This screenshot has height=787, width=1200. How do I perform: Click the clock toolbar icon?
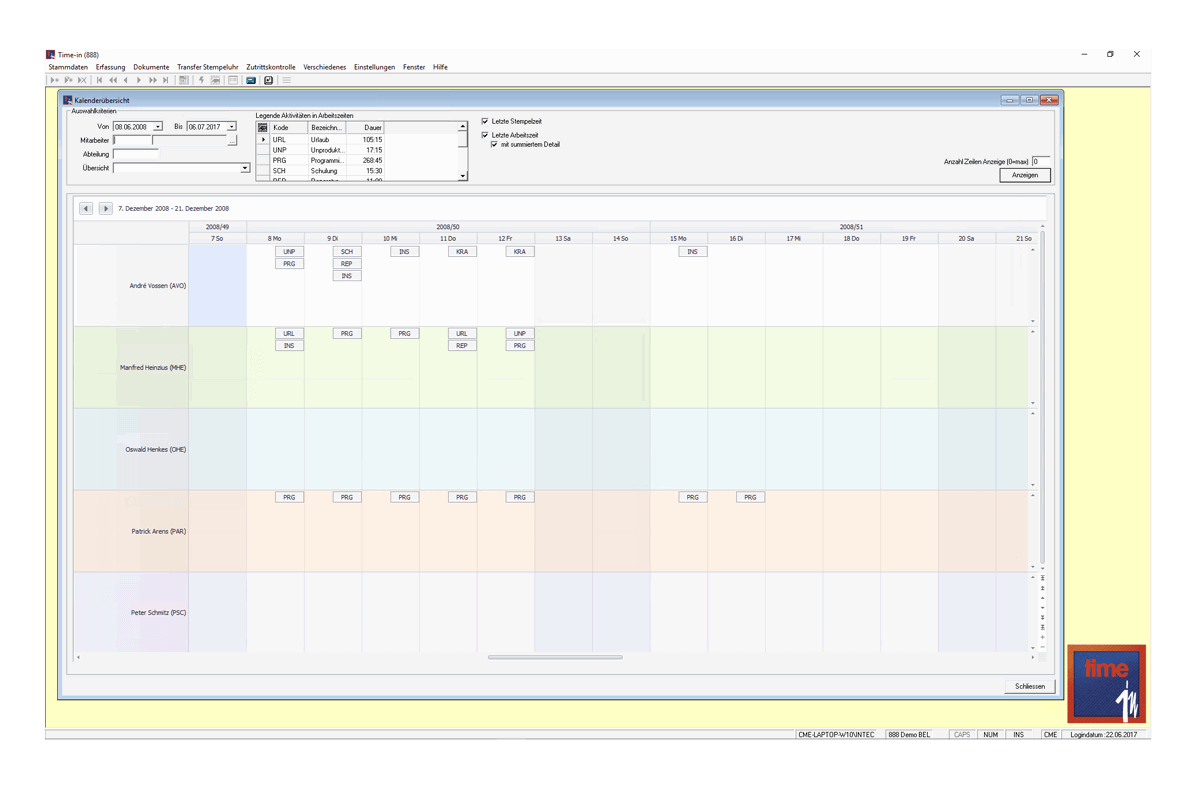tap(268, 80)
